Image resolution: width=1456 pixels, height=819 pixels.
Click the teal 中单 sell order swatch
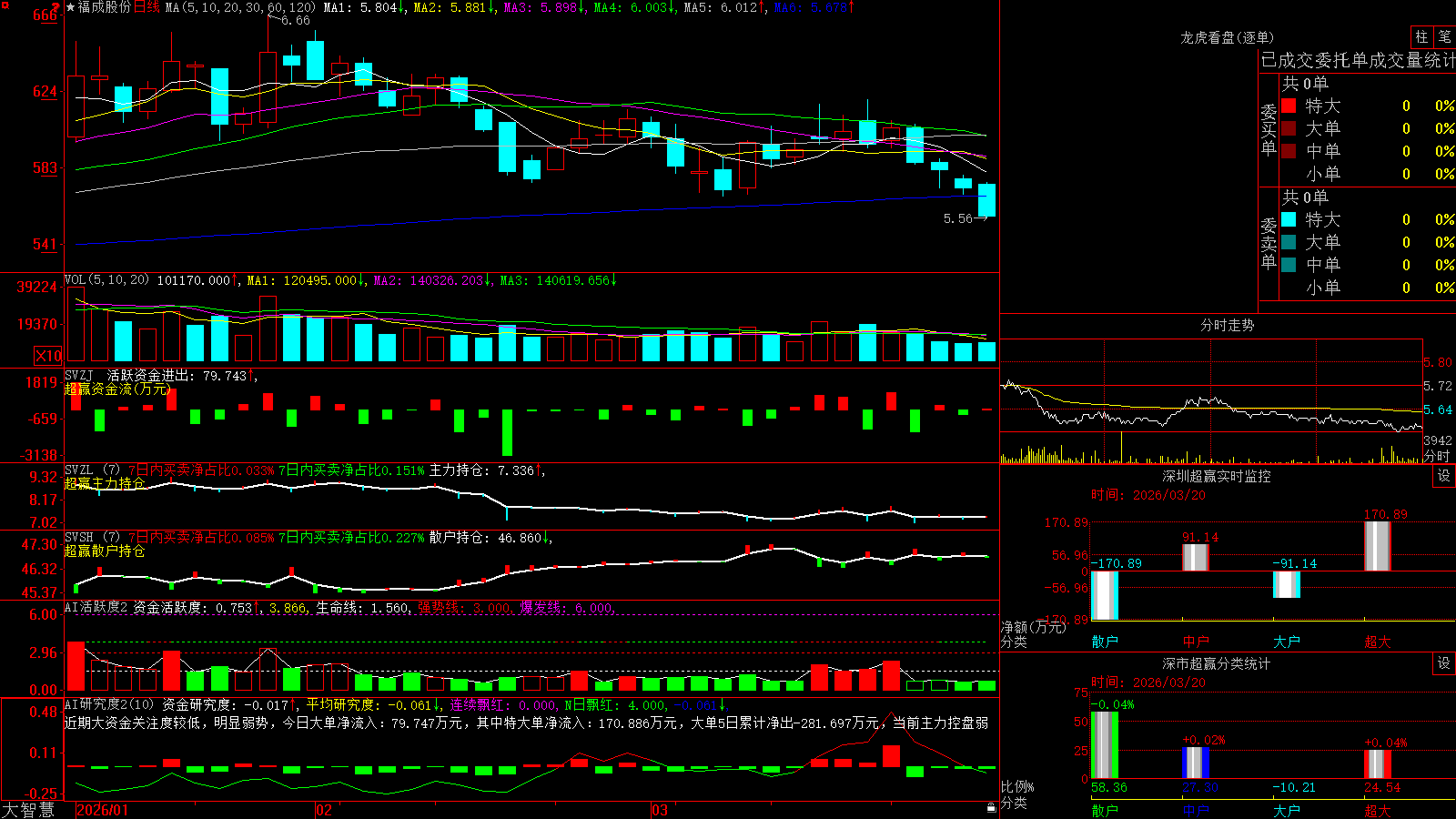[x=1289, y=265]
